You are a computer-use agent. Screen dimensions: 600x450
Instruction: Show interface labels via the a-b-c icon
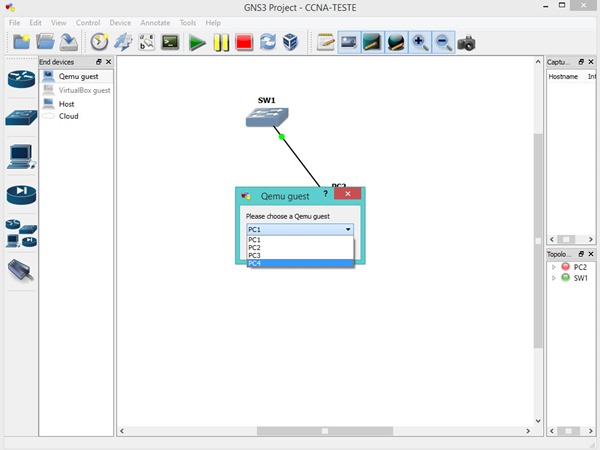tap(147, 42)
